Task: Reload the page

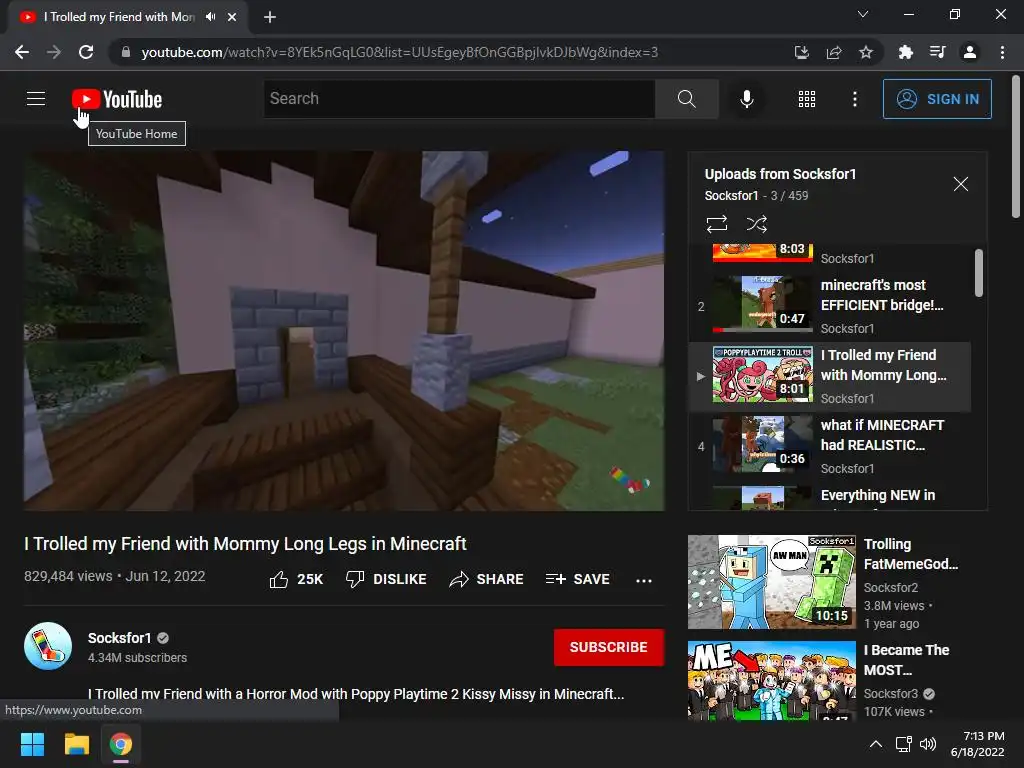Action: click(x=86, y=52)
